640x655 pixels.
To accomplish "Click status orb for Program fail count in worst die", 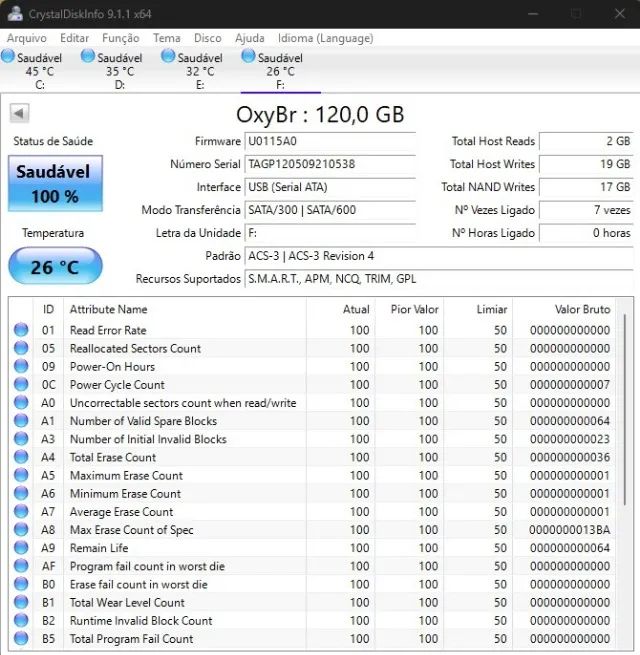I will [x=21, y=566].
